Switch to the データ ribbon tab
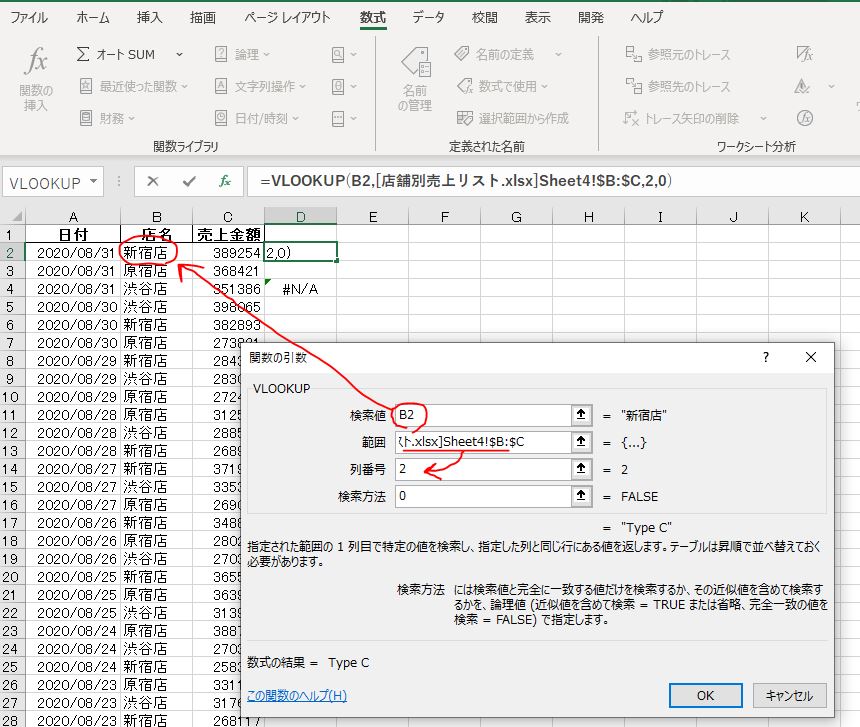Viewport: 860px width, 727px height. [x=429, y=17]
